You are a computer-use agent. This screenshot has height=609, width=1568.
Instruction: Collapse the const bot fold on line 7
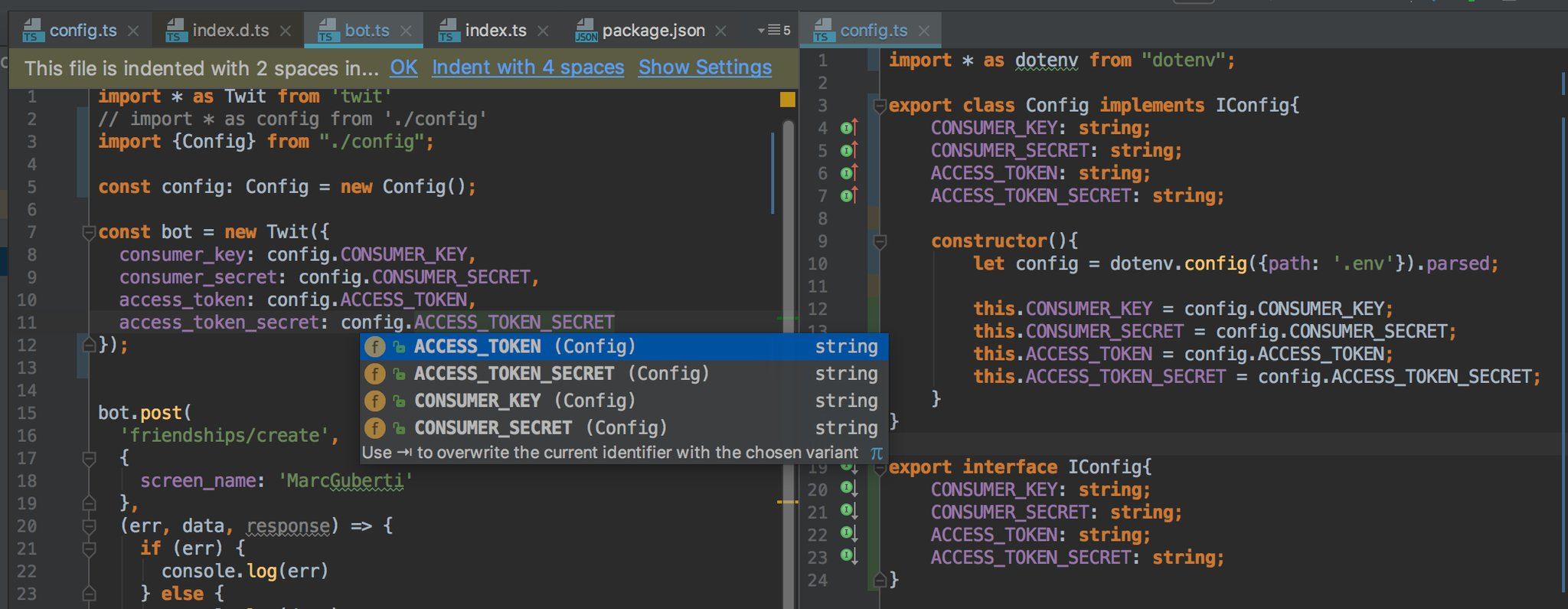89,233
